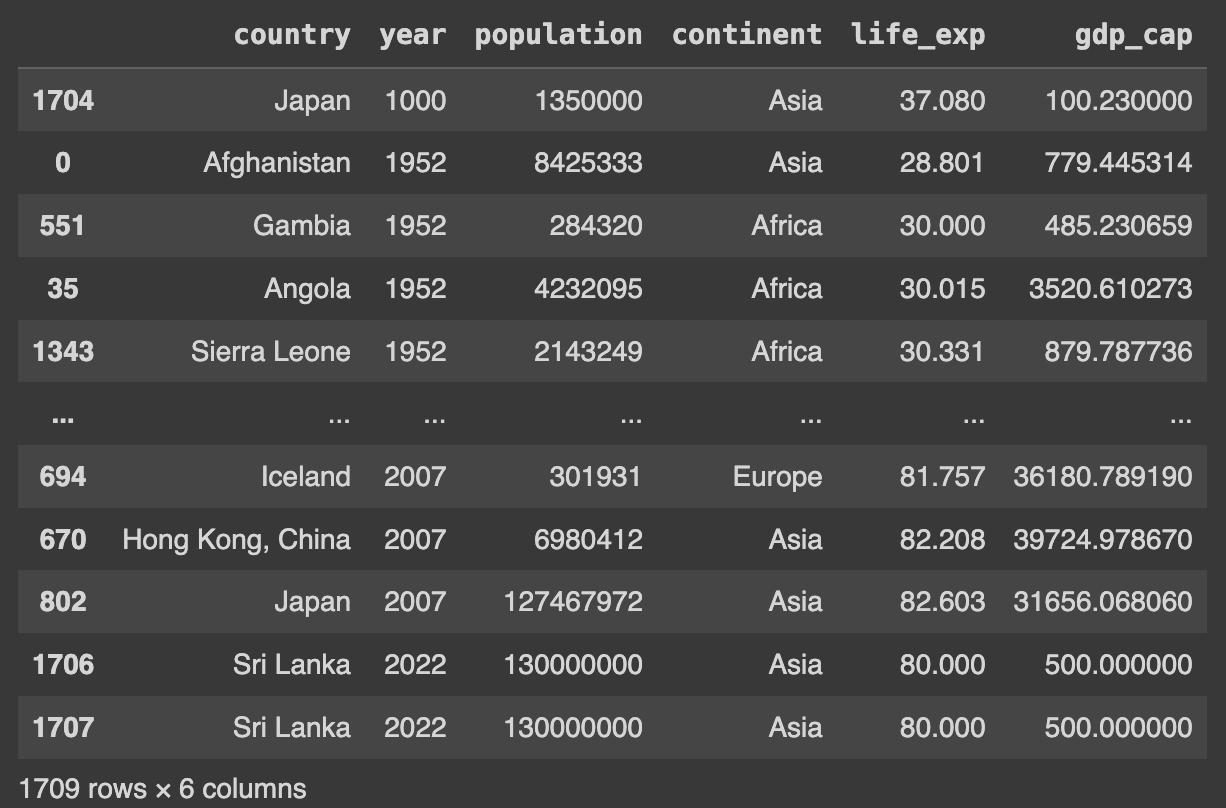Viewport: 1226px width, 808px height.
Task: Click the Europe continent cell
Action: point(777,477)
